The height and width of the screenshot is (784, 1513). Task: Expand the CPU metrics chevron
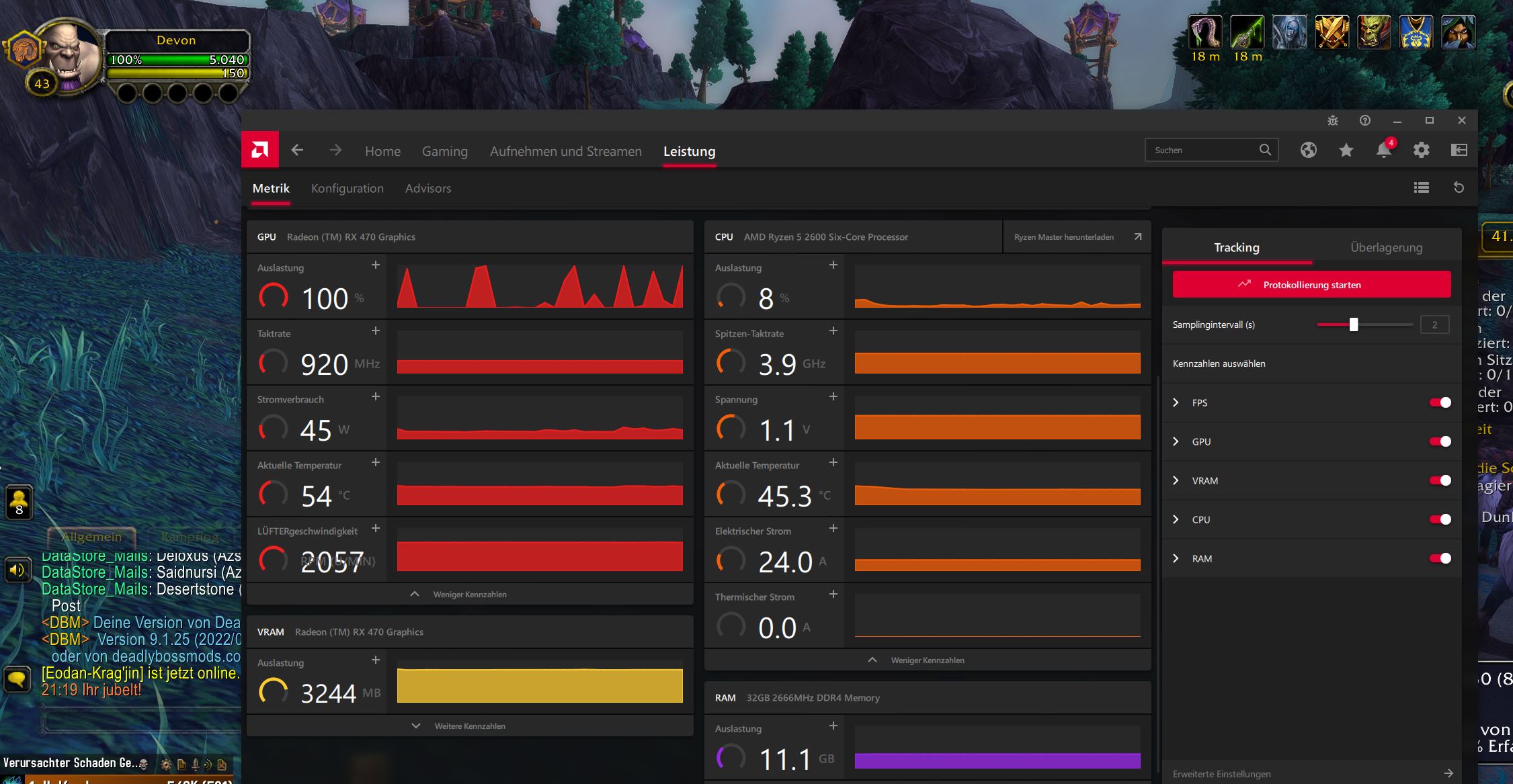tap(1176, 519)
